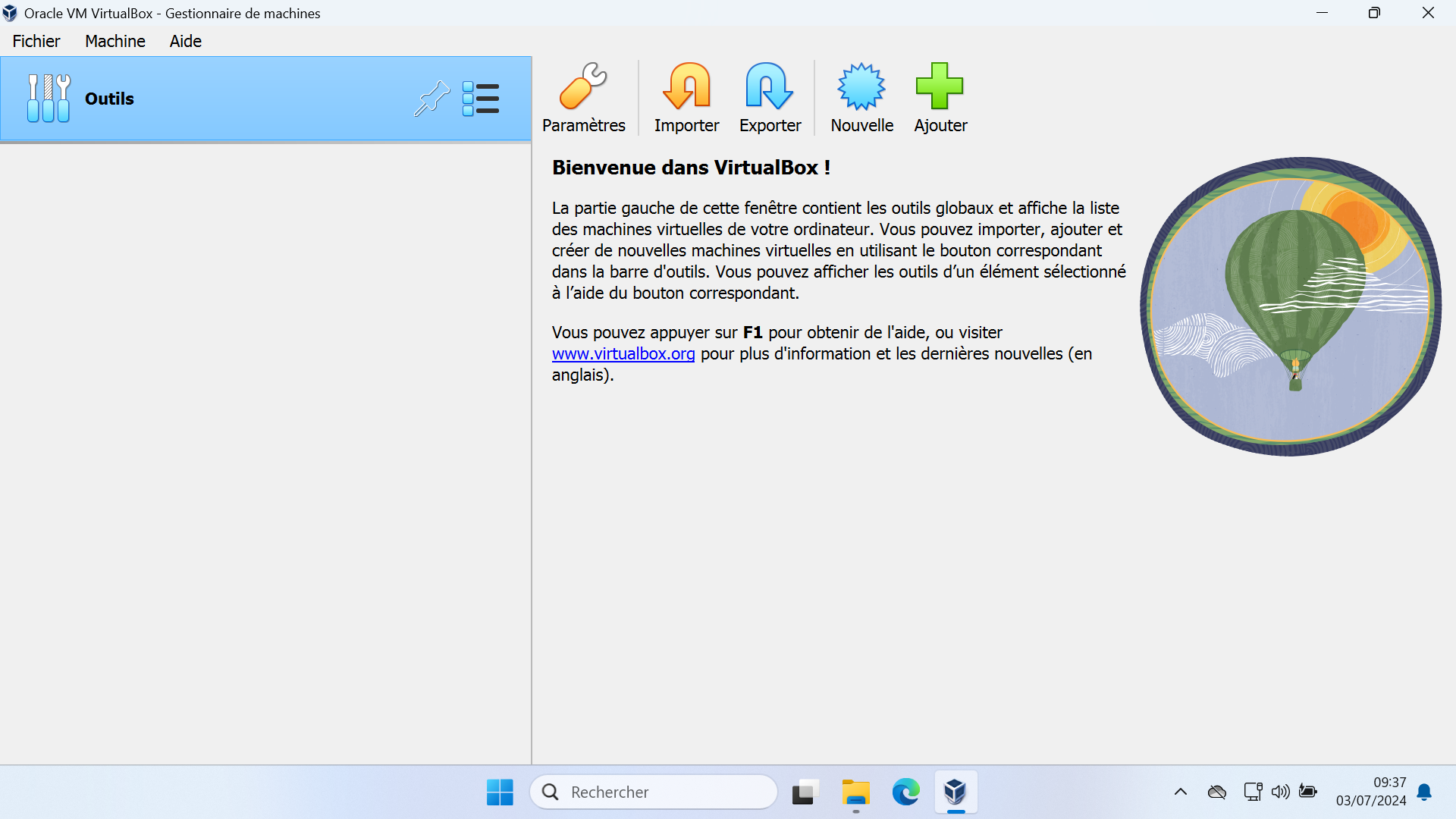
Task: Click the VirtualBox balloon illustration
Action: (x=1291, y=306)
